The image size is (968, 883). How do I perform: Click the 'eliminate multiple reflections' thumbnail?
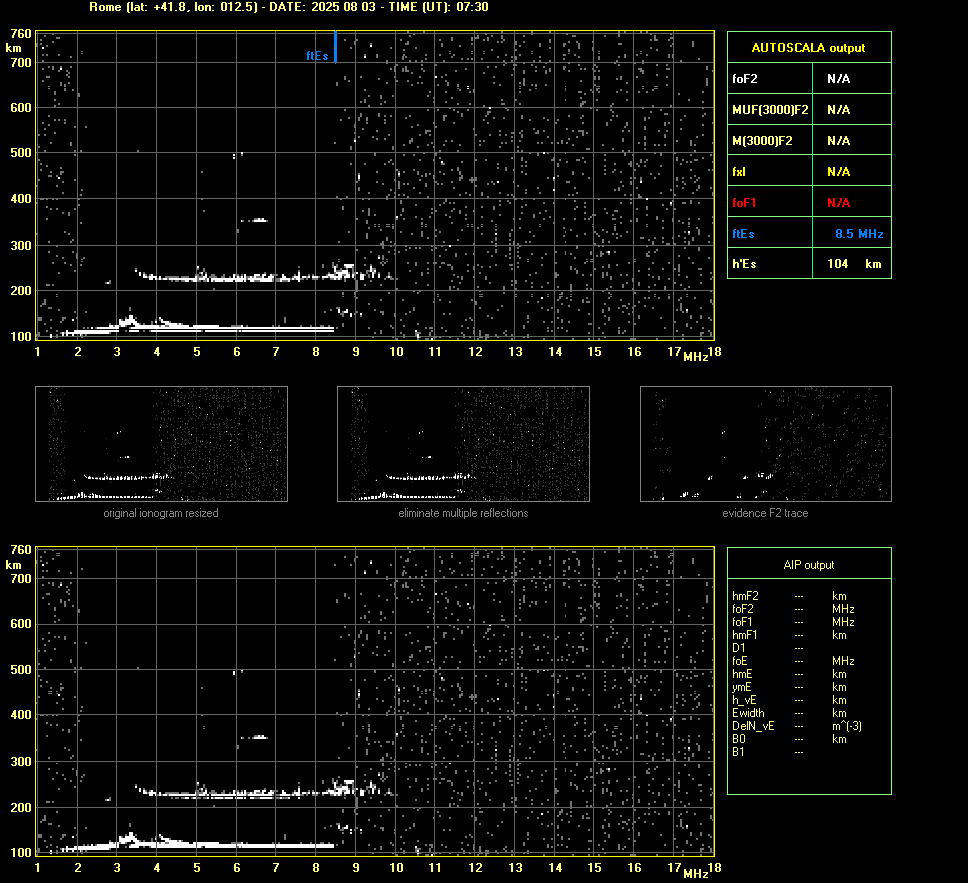click(x=463, y=444)
